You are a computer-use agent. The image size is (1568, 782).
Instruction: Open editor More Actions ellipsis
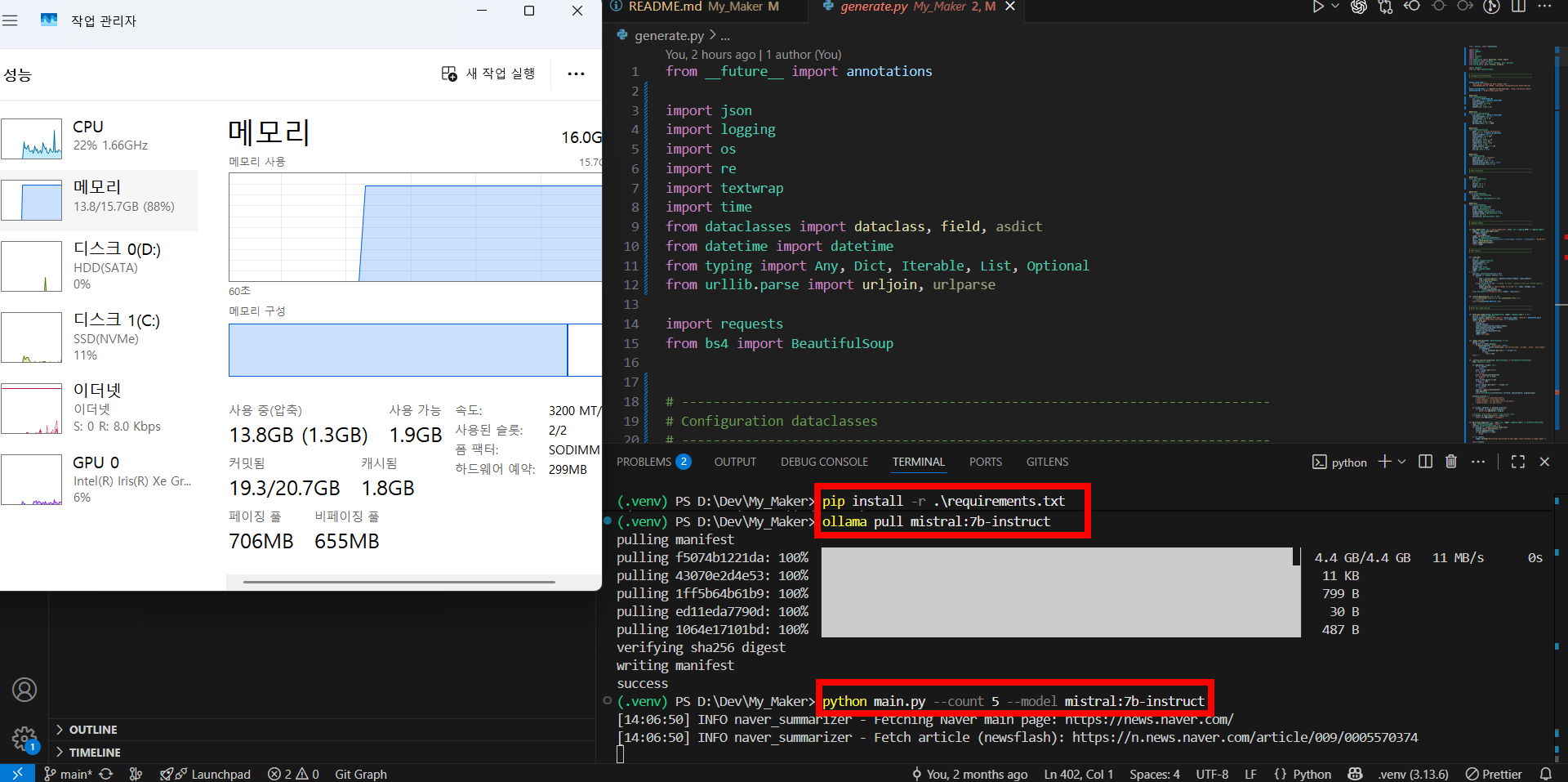[1544, 7]
